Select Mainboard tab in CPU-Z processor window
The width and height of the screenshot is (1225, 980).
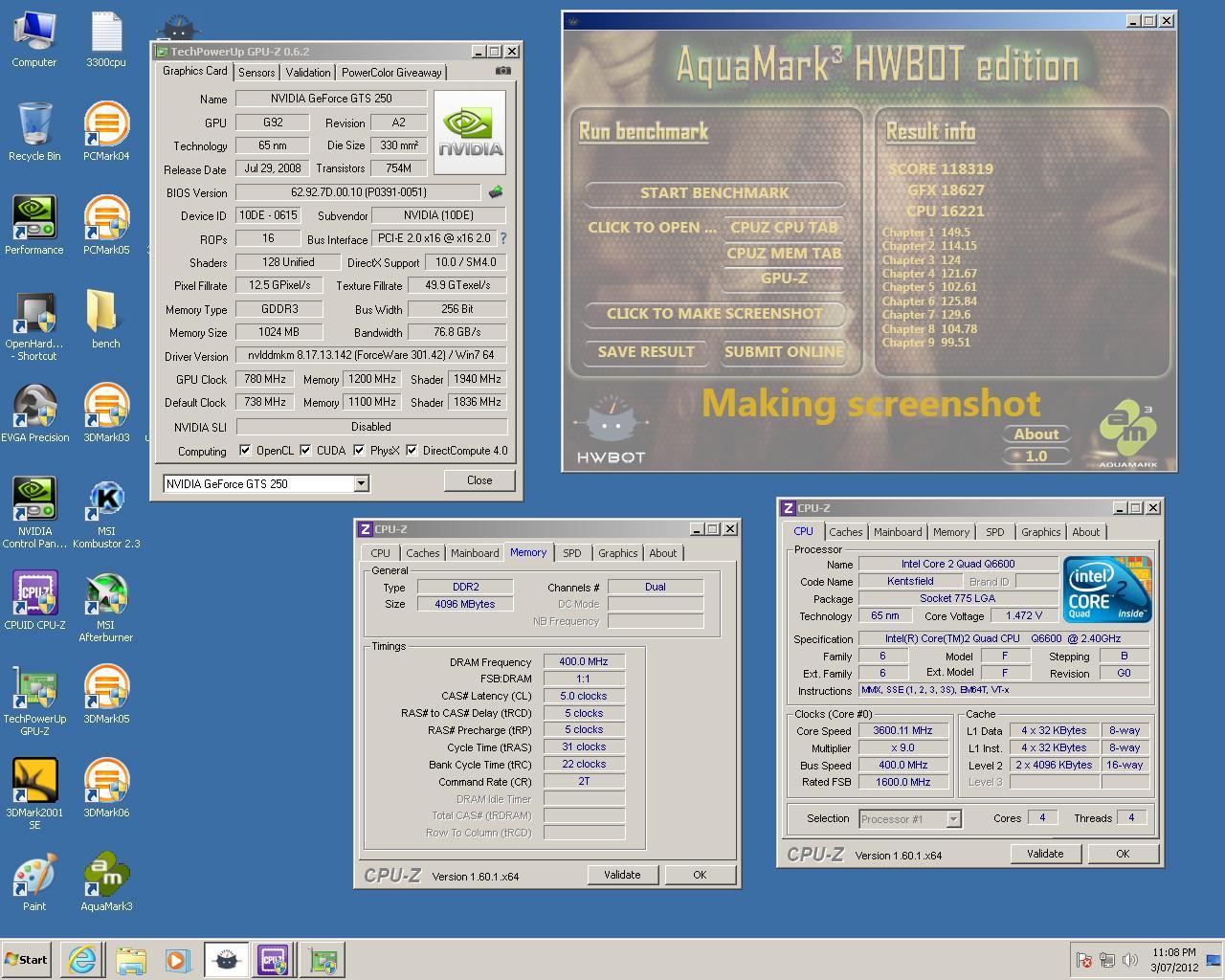point(898,532)
